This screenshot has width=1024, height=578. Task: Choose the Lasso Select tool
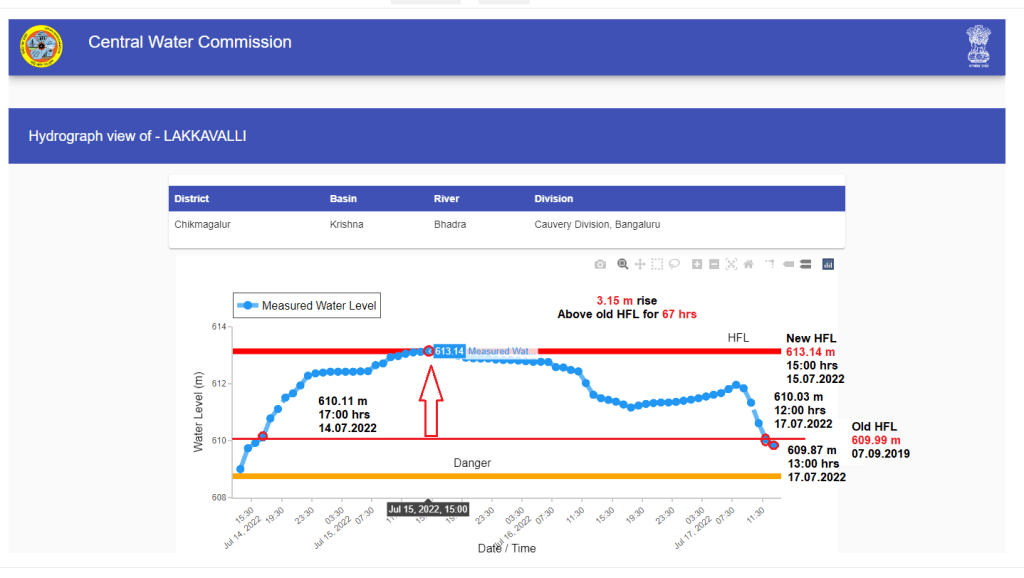[675, 264]
